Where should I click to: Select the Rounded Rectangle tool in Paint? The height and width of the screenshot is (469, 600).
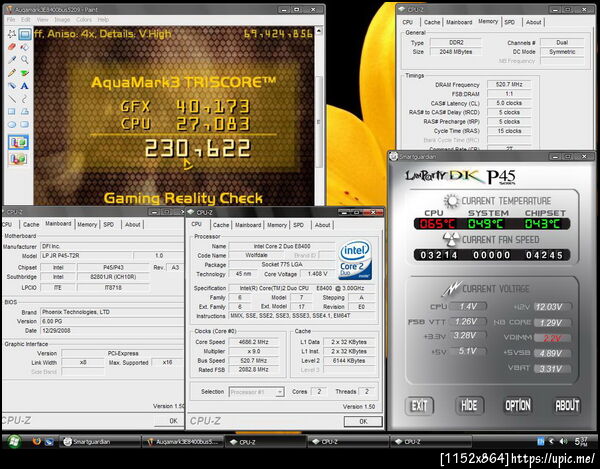coord(24,125)
